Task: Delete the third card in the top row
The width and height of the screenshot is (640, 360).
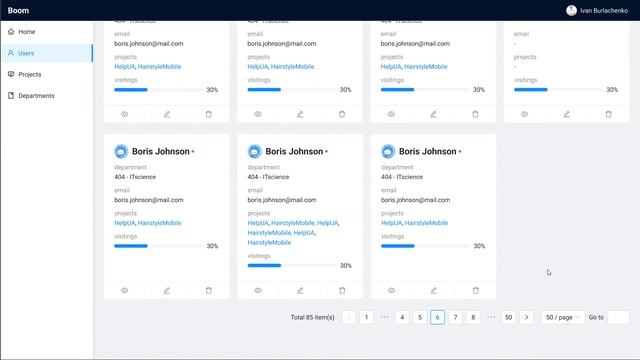Action: coord(476,114)
